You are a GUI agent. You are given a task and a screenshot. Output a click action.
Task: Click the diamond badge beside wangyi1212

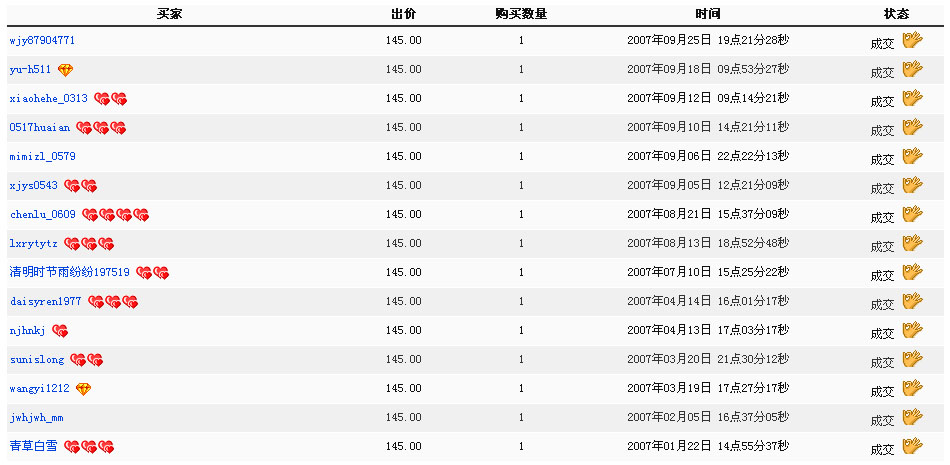tap(84, 389)
